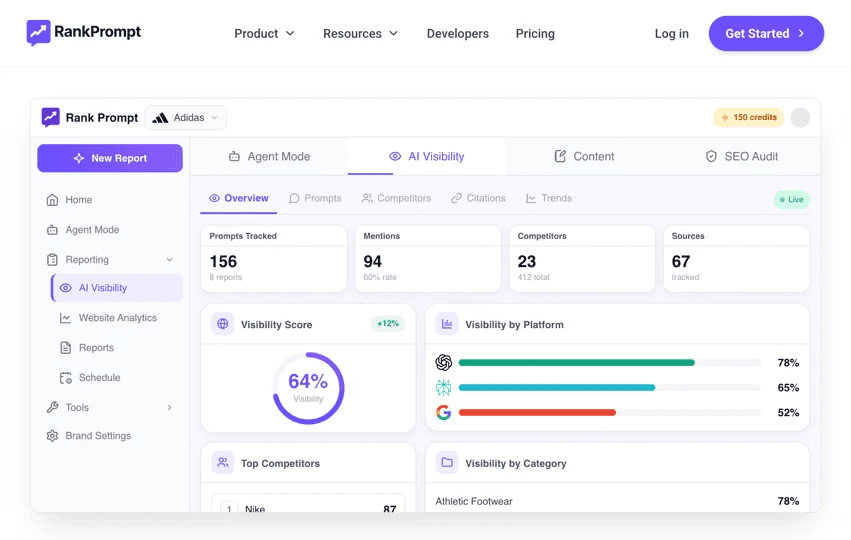
Task: Click the SEO Audit shield icon
Action: pos(711,156)
